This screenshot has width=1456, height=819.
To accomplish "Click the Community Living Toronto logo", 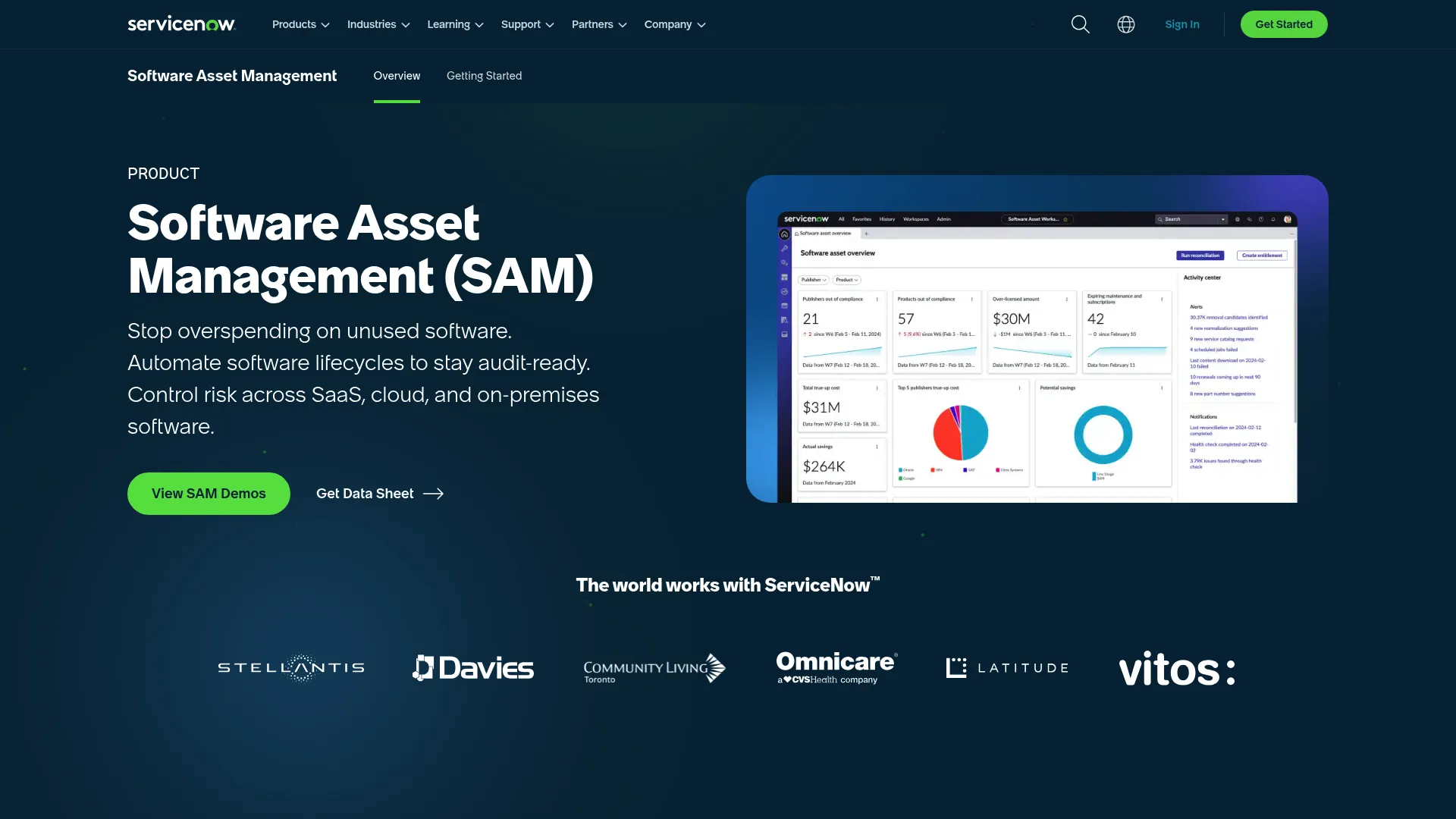I will pyautogui.click(x=654, y=668).
